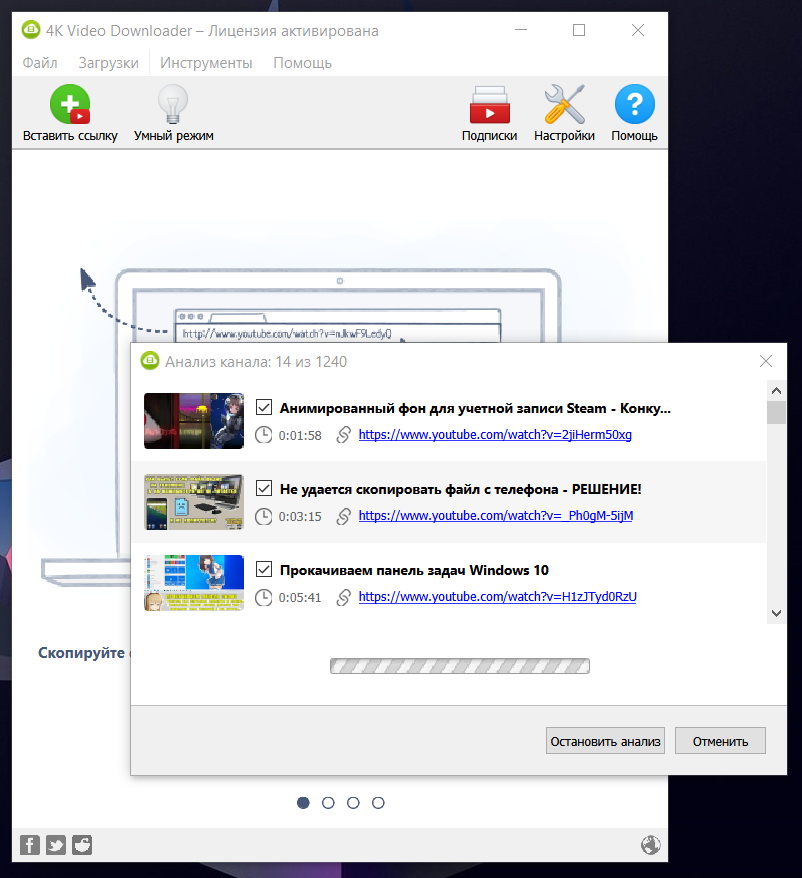This screenshot has width=802, height=878.
Task: Click the Помощь question mark icon
Action: coord(635,104)
